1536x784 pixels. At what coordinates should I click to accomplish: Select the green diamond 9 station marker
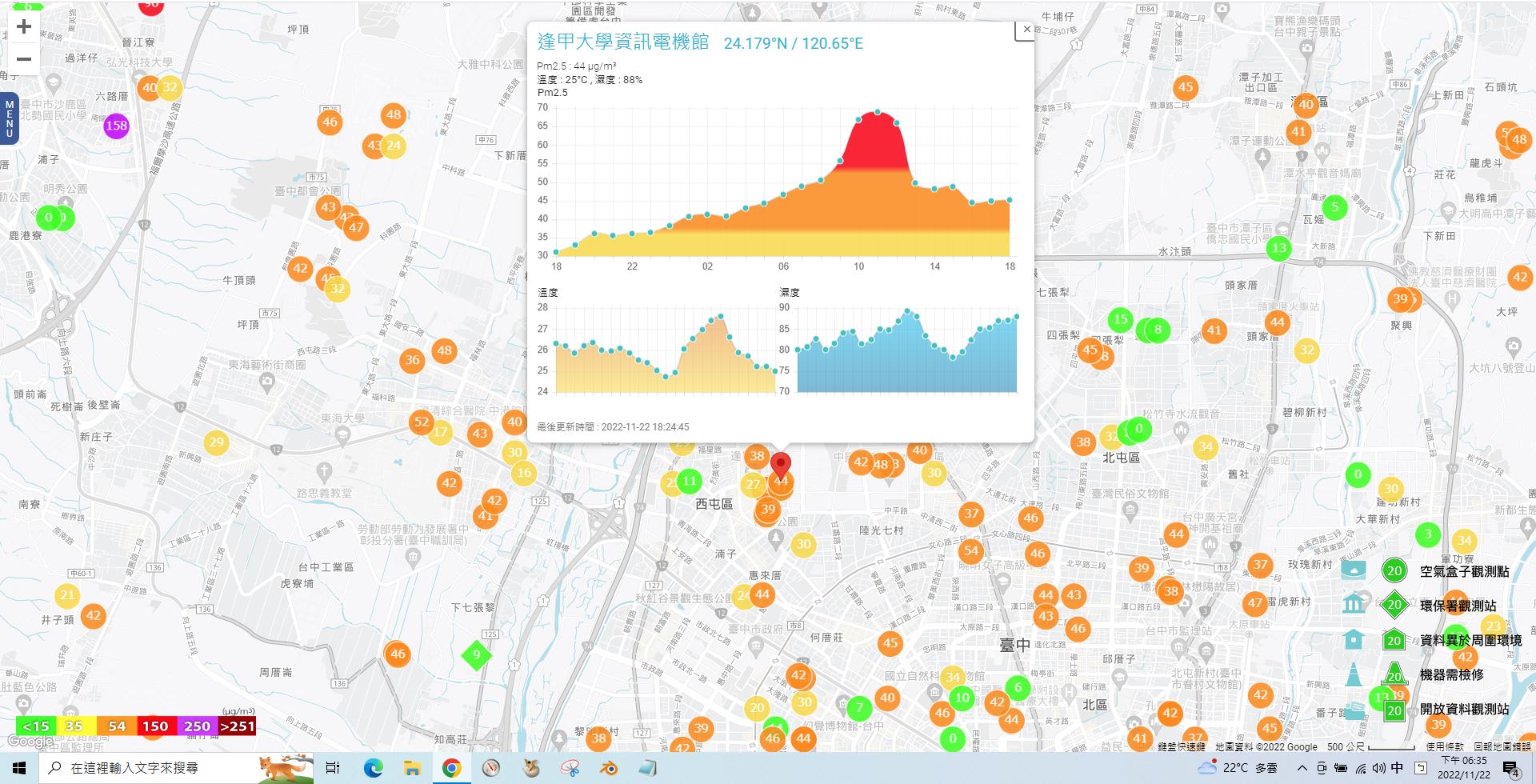pyautogui.click(x=476, y=655)
